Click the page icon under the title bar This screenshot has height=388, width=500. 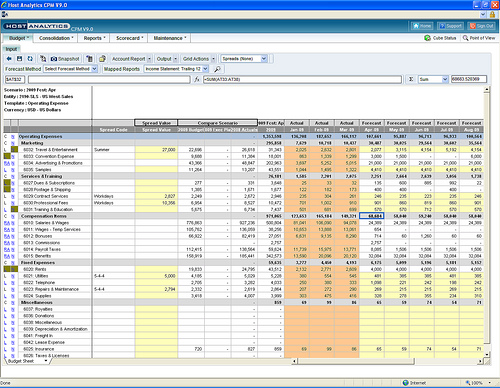pos(5,14)
